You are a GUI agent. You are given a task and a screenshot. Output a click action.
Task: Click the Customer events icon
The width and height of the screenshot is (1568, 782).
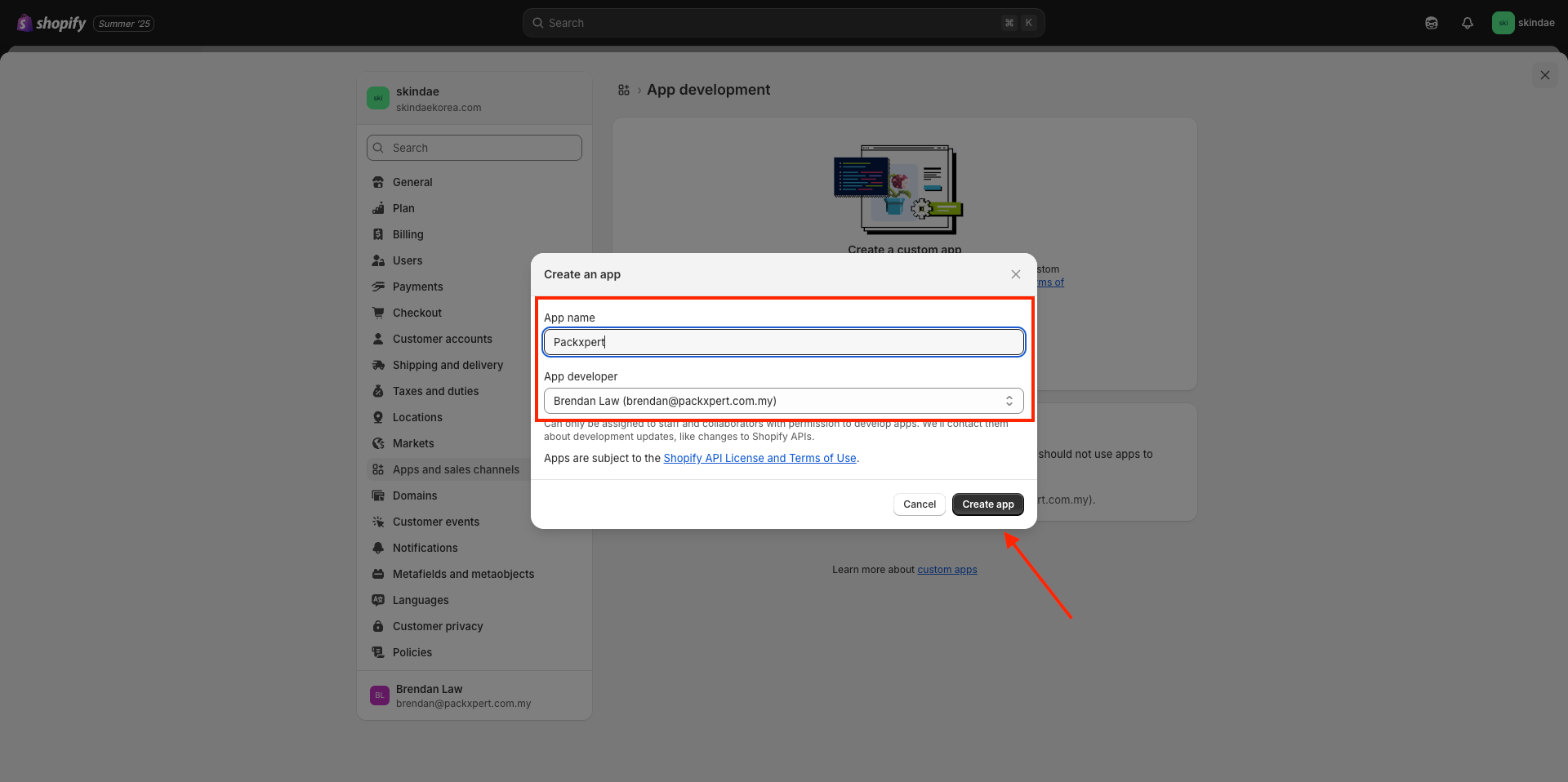378,522
